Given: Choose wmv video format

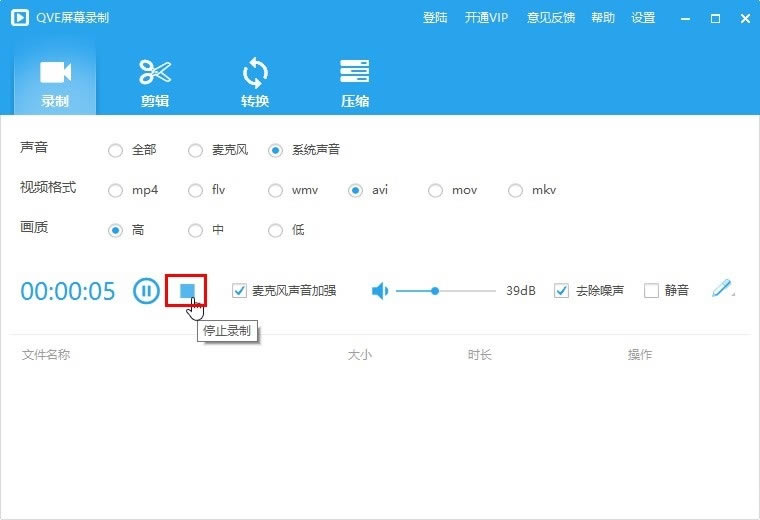Looking at the screenshot, I should [275, 190].
